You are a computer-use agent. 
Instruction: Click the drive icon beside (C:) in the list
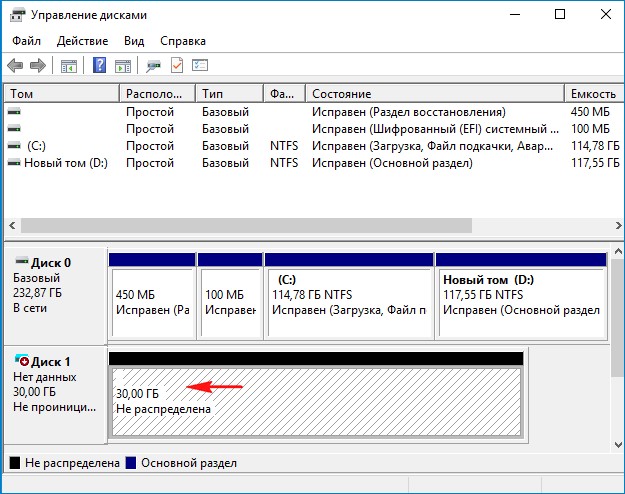coord(14,146)
